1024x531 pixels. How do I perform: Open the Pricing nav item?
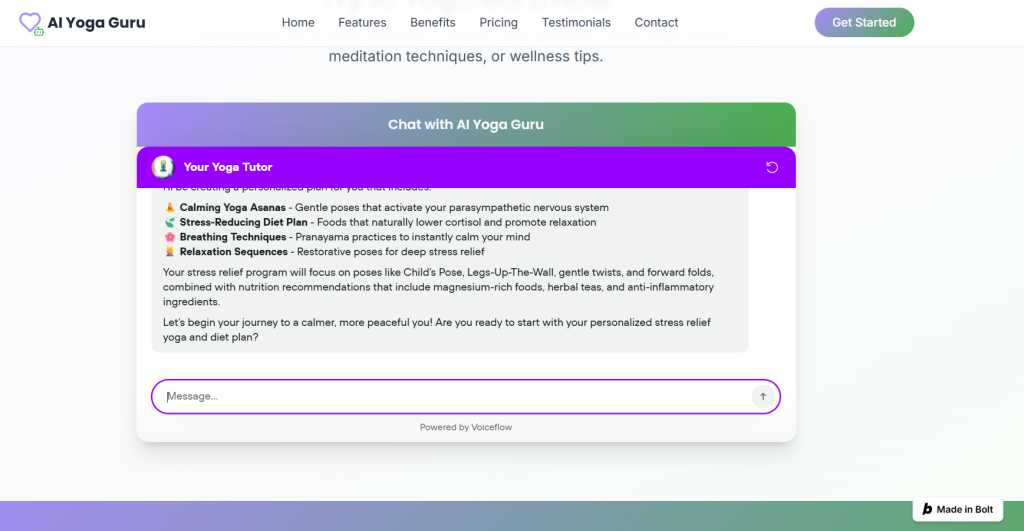(498, 22)
